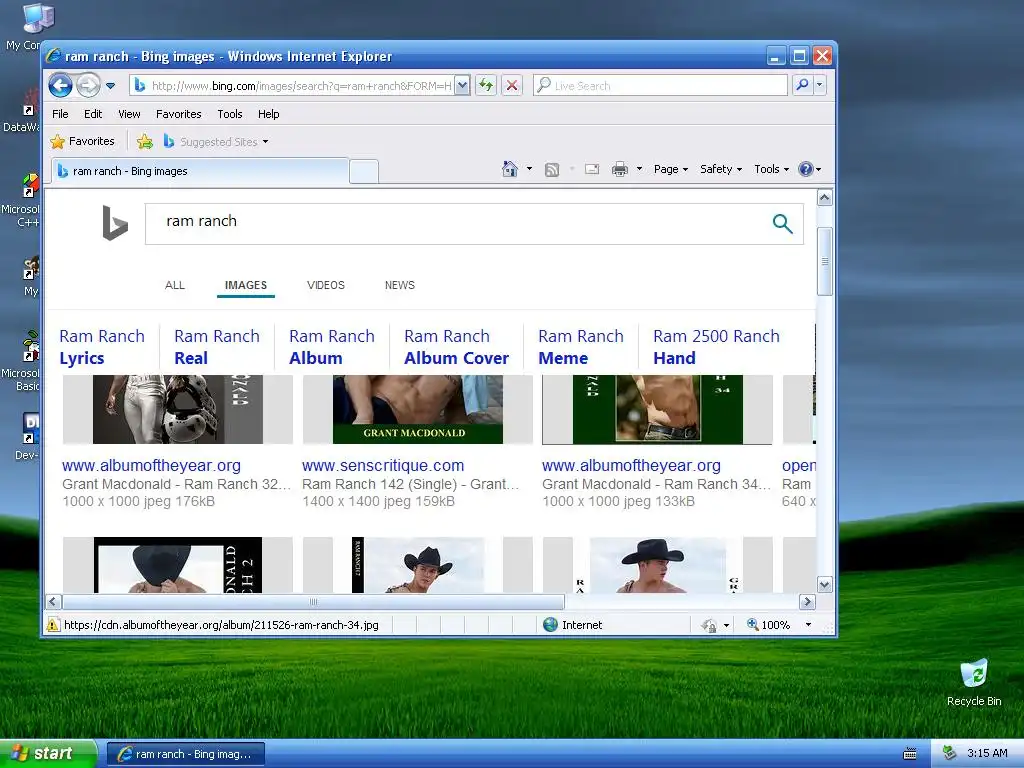Open the Help menu
The height and width of the screenshot is (768, 1024).
pyautogui.click(x=268, y=114)
